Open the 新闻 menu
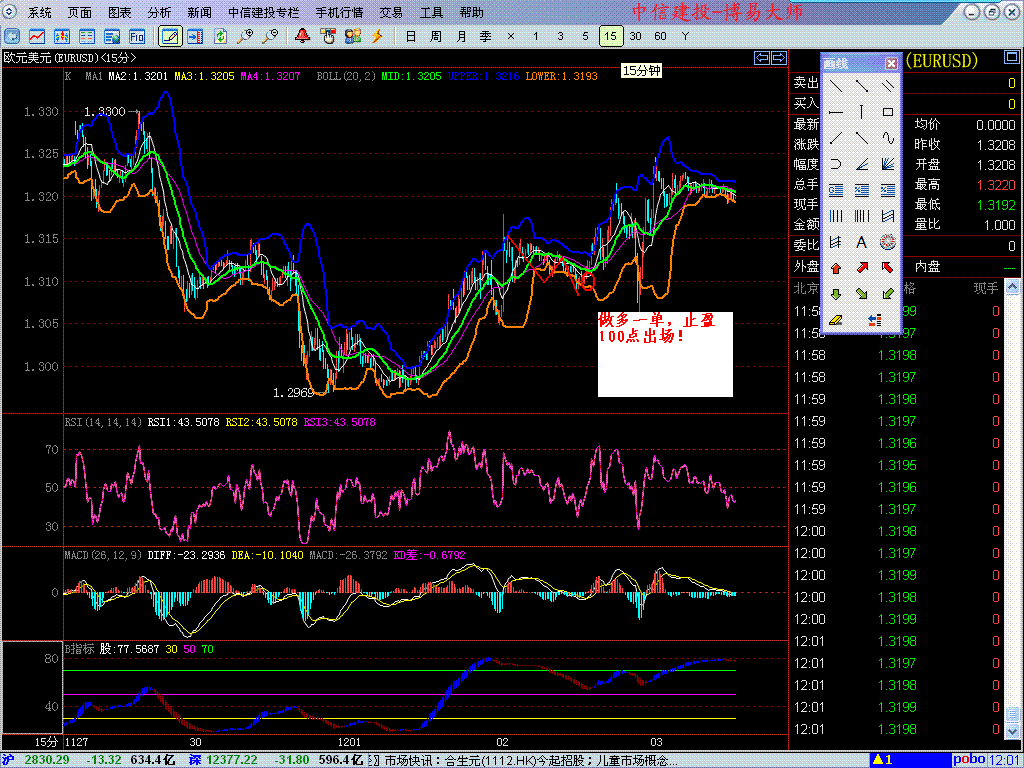 coord(199,12)
